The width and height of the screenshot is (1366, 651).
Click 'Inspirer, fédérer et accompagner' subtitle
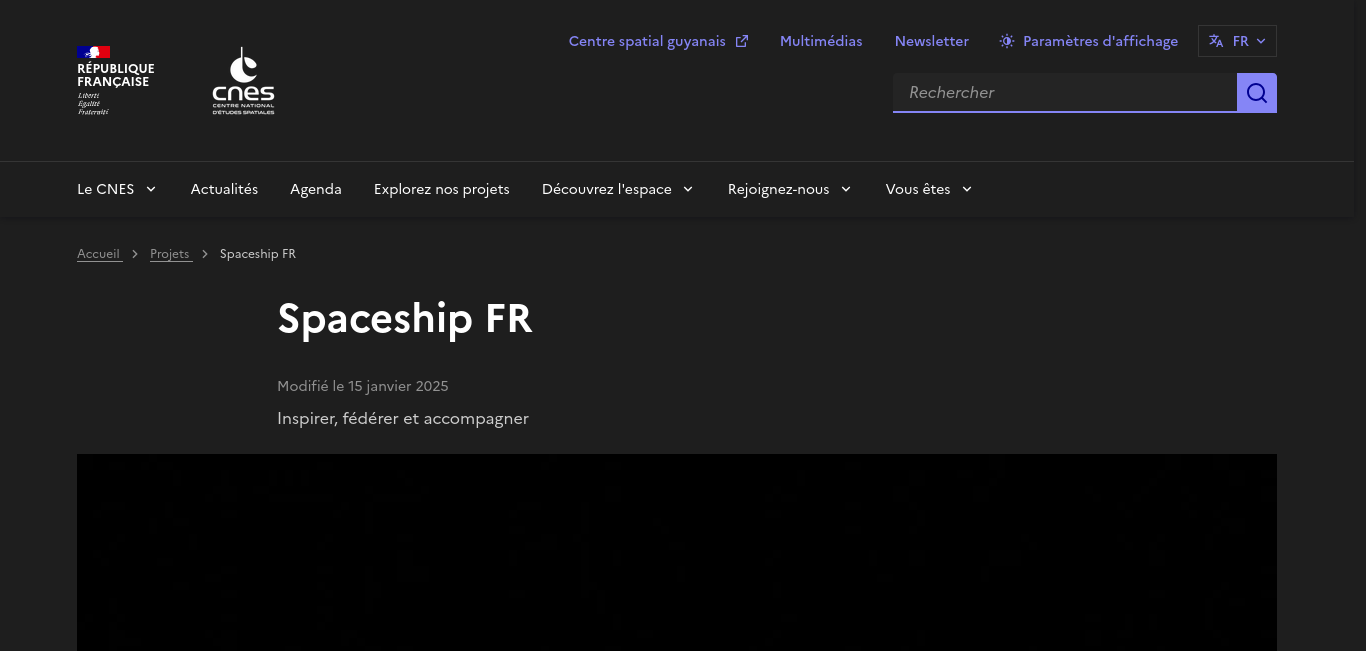(x=403, y=418)
